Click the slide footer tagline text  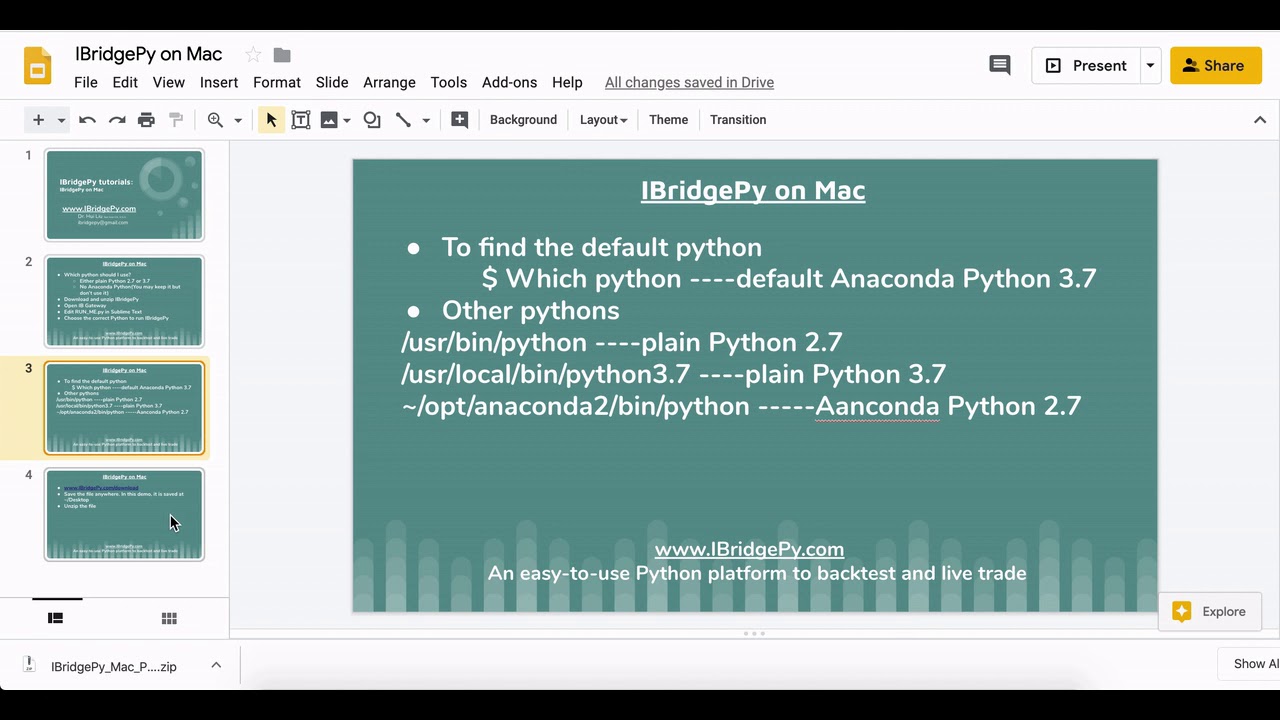point(757,574)
